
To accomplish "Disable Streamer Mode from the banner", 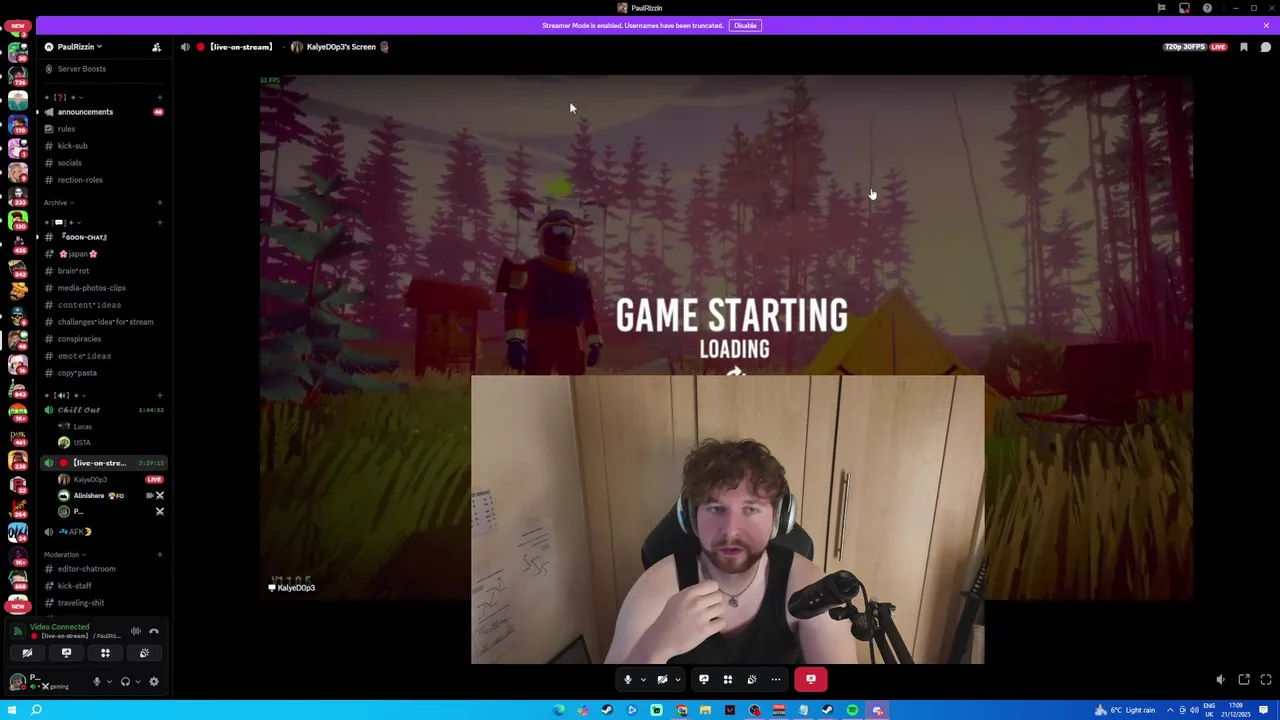I will point(745,26).
